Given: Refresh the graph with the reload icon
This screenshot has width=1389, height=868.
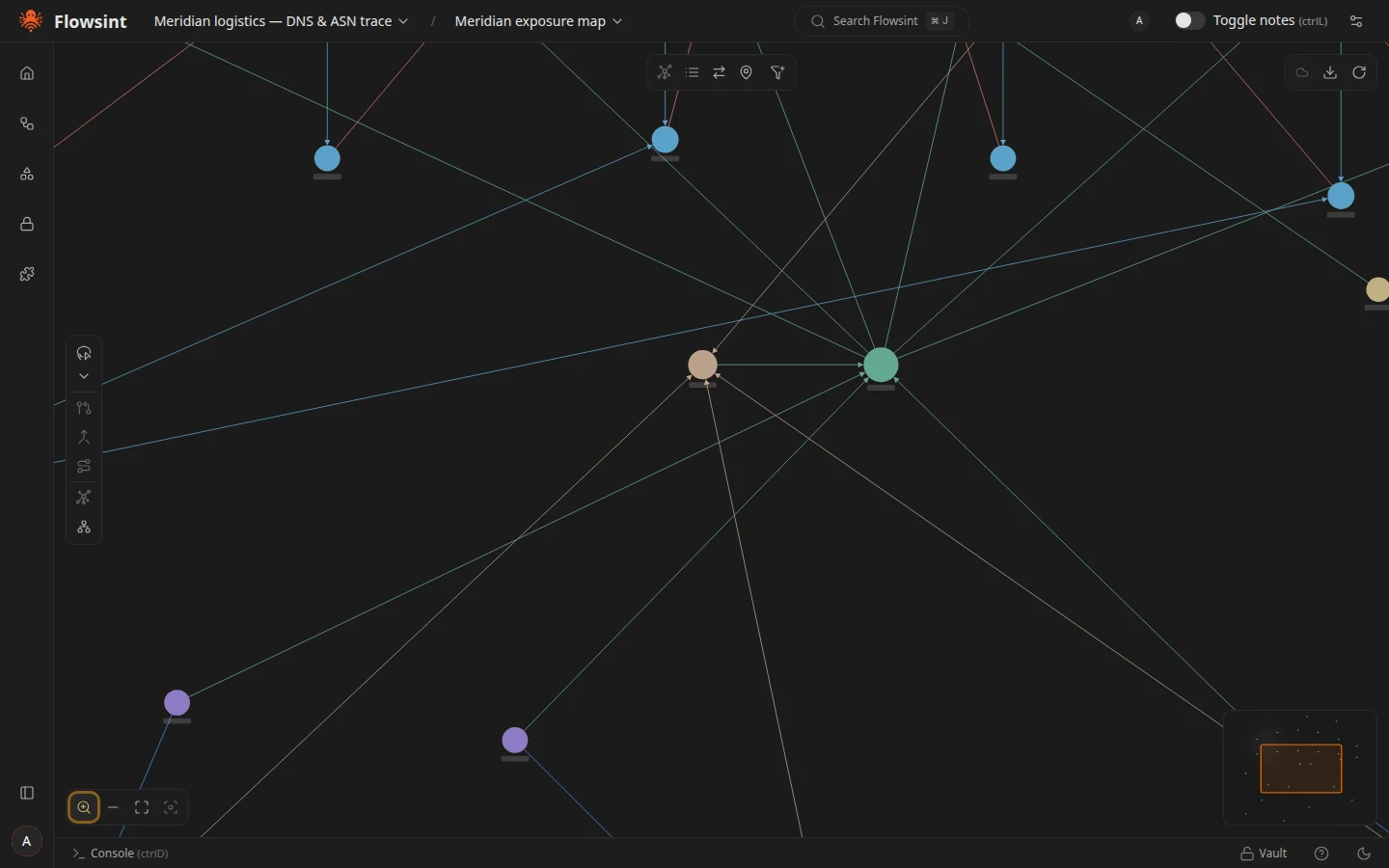Looking at the screenshot, I should click(x=1359, y=72).
